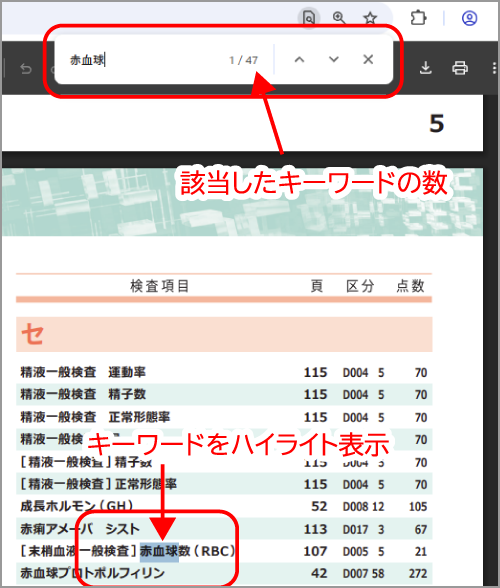Click the 点数 column header

(410, 286)
